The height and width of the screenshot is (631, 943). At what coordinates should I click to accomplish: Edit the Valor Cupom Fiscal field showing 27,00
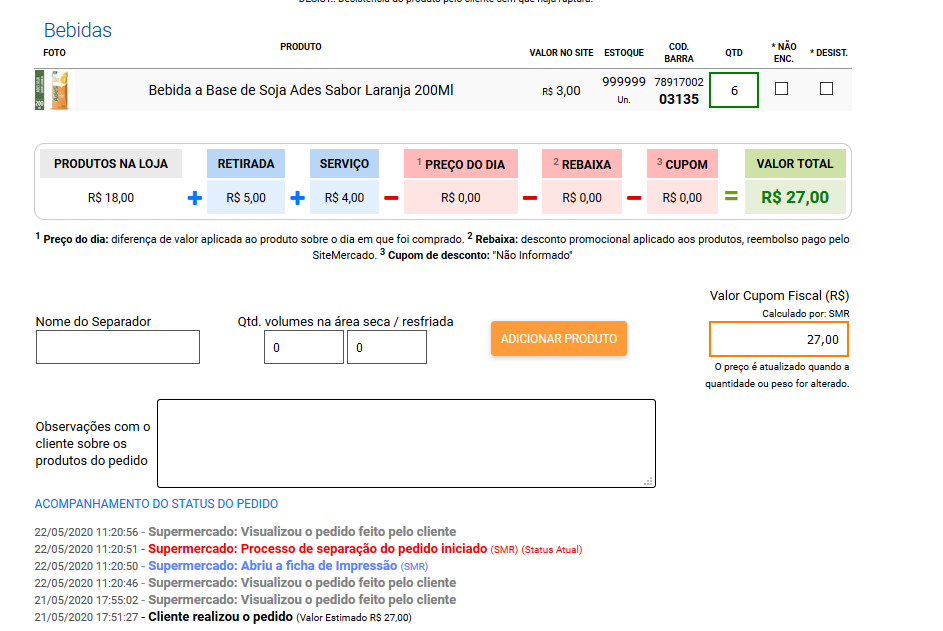coord(779,339)
